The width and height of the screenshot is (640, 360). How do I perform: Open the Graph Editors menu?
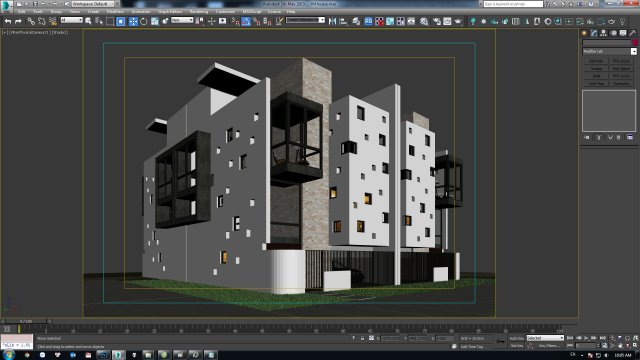[170, 12]
